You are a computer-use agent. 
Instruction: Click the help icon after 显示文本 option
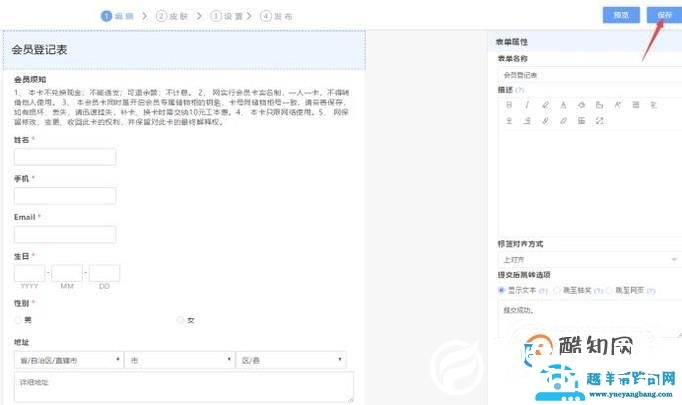[543, 291]
